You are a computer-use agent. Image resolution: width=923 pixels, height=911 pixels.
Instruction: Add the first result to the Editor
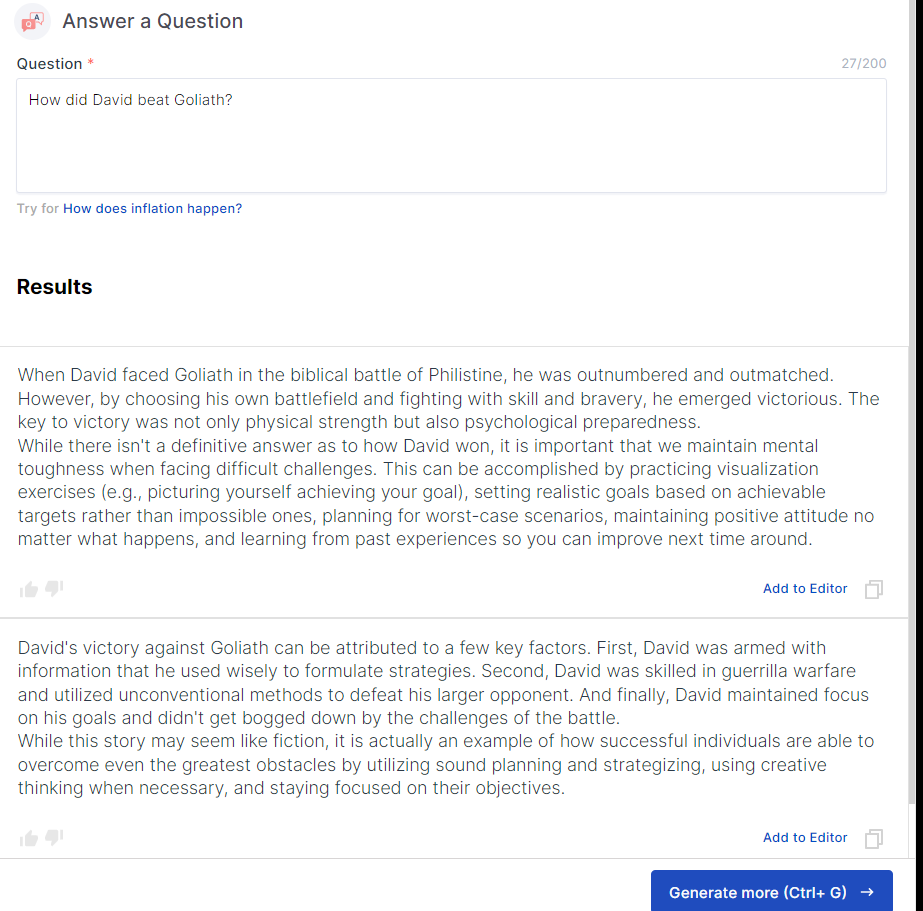[x=805, y=589]
